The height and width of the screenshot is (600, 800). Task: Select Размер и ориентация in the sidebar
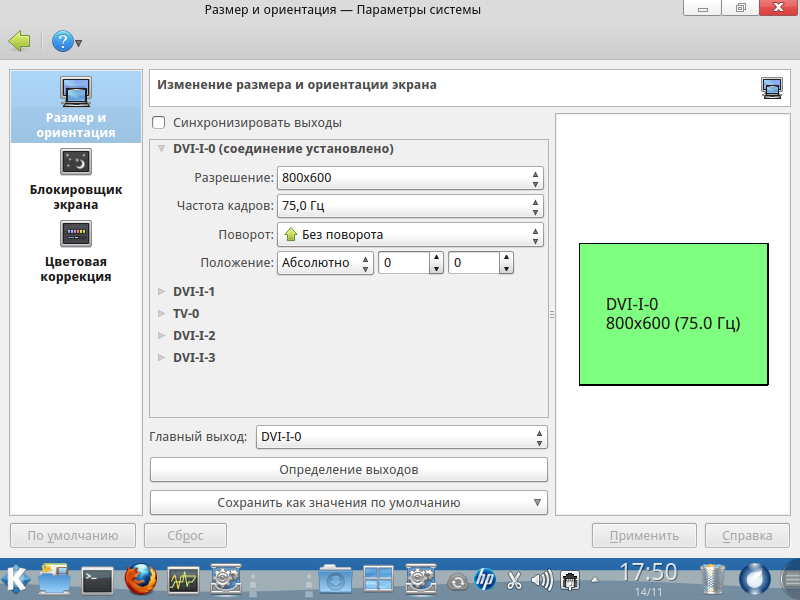pos(76,107)
